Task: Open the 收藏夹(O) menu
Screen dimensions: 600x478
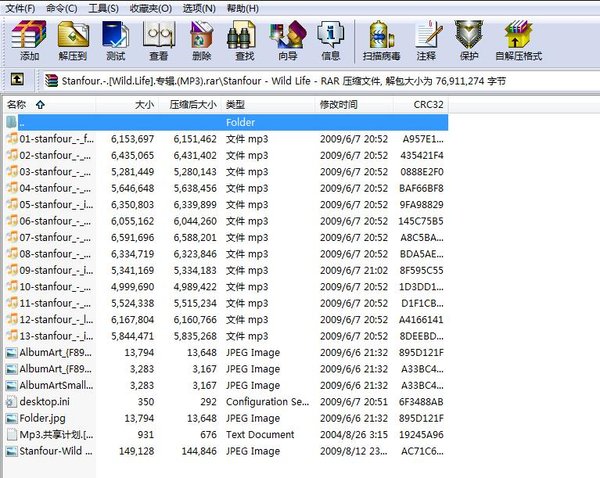Action: coord(150,8)
